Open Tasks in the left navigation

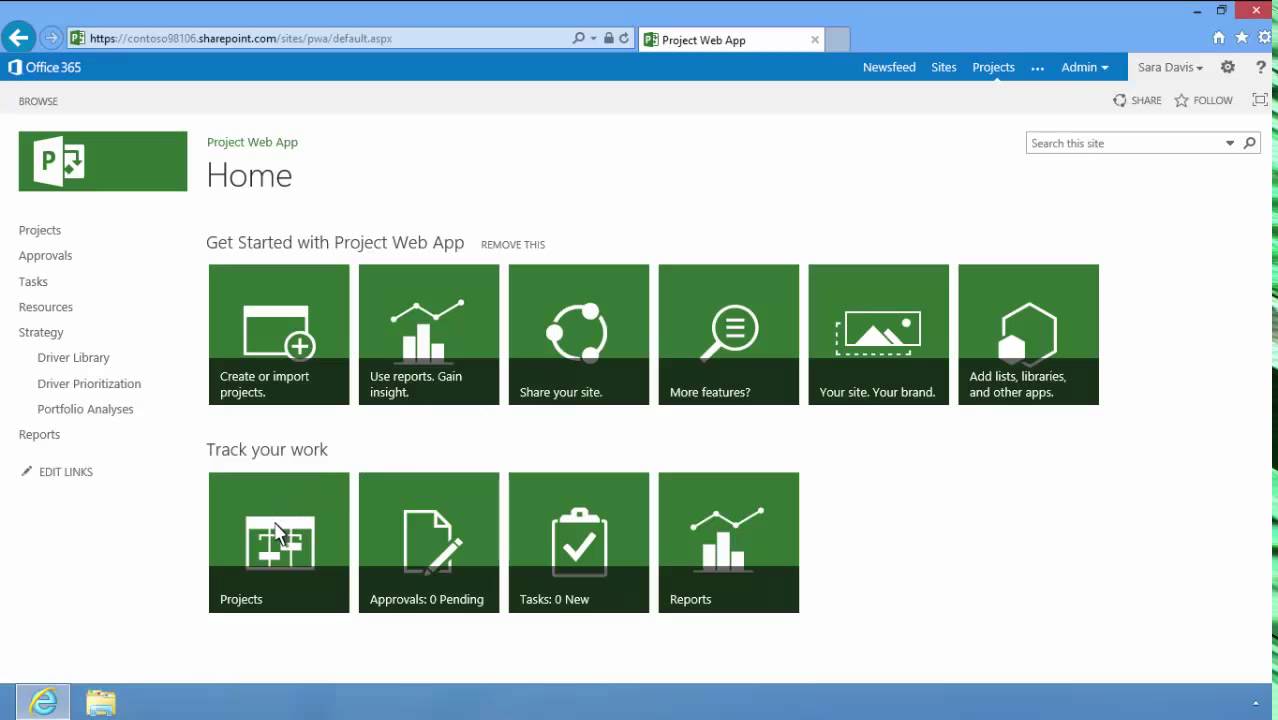tap(33, 281)
